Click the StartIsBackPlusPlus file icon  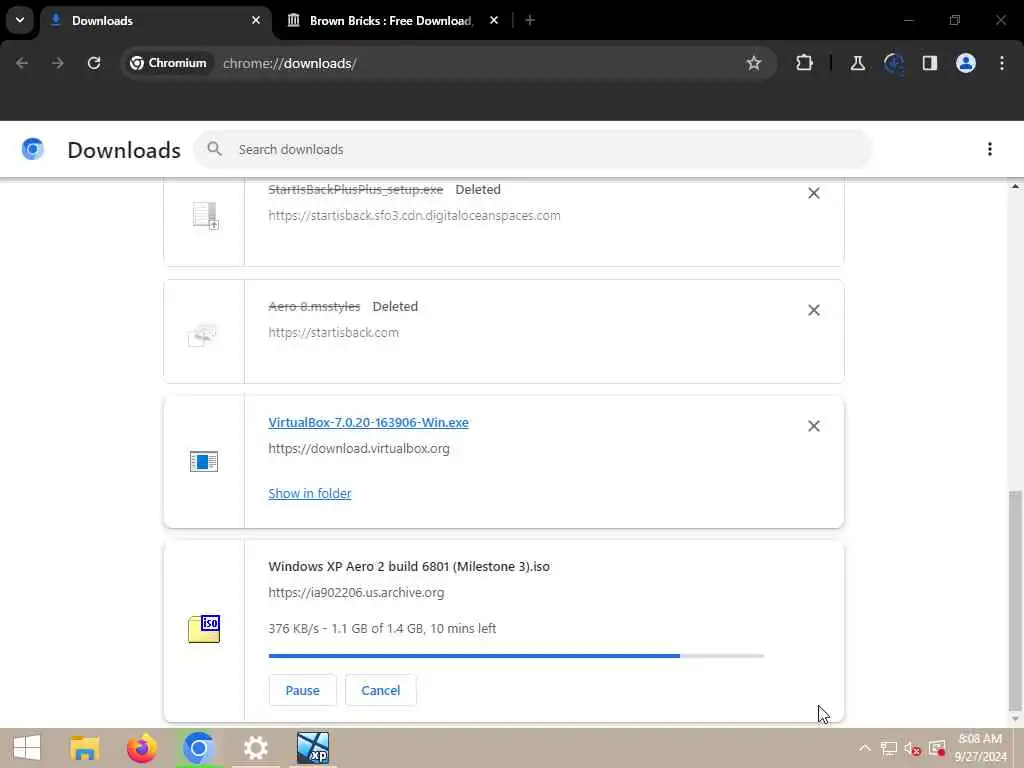tap(205, 216)
